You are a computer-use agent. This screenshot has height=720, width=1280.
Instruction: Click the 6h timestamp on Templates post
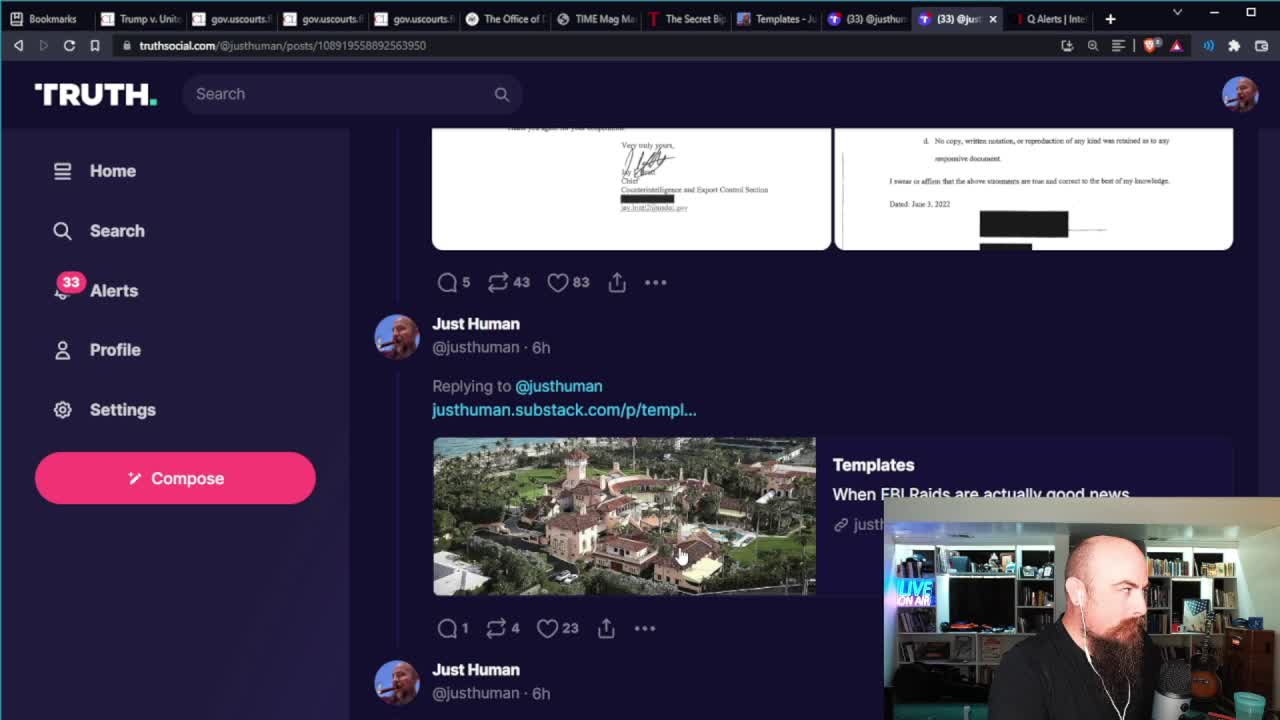click(541, 348)
